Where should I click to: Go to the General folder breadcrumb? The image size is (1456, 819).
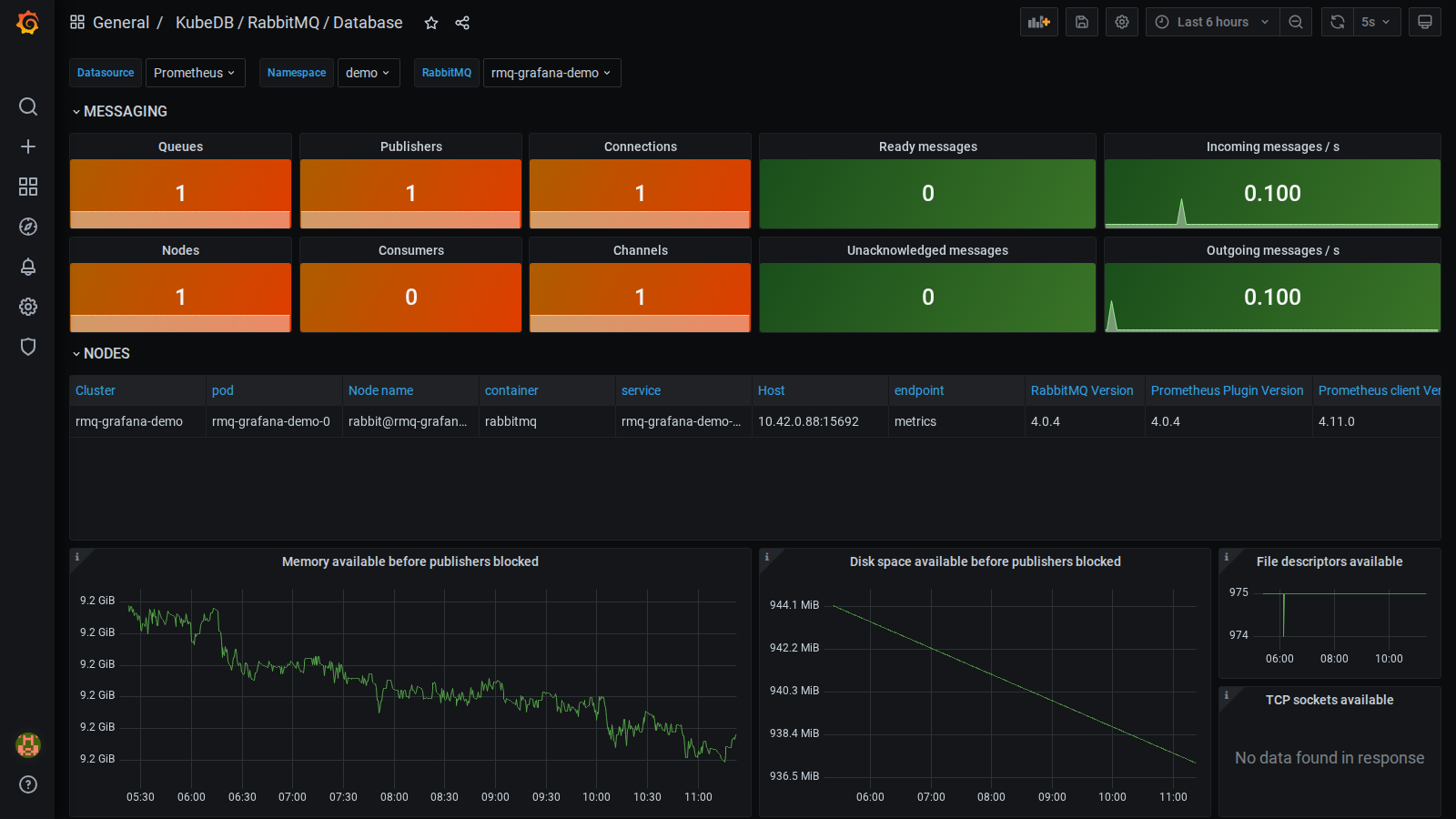121,23
